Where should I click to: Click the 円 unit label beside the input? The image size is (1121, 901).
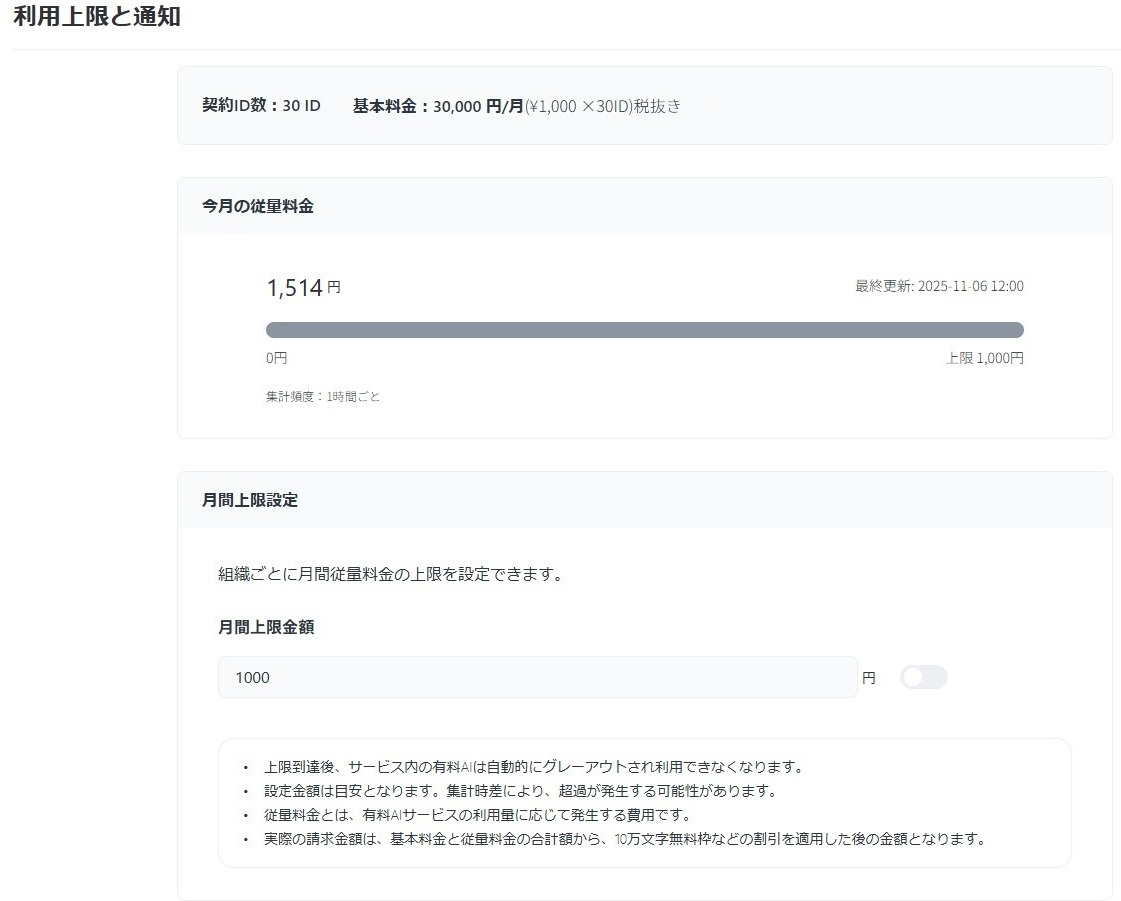point(869,677)
